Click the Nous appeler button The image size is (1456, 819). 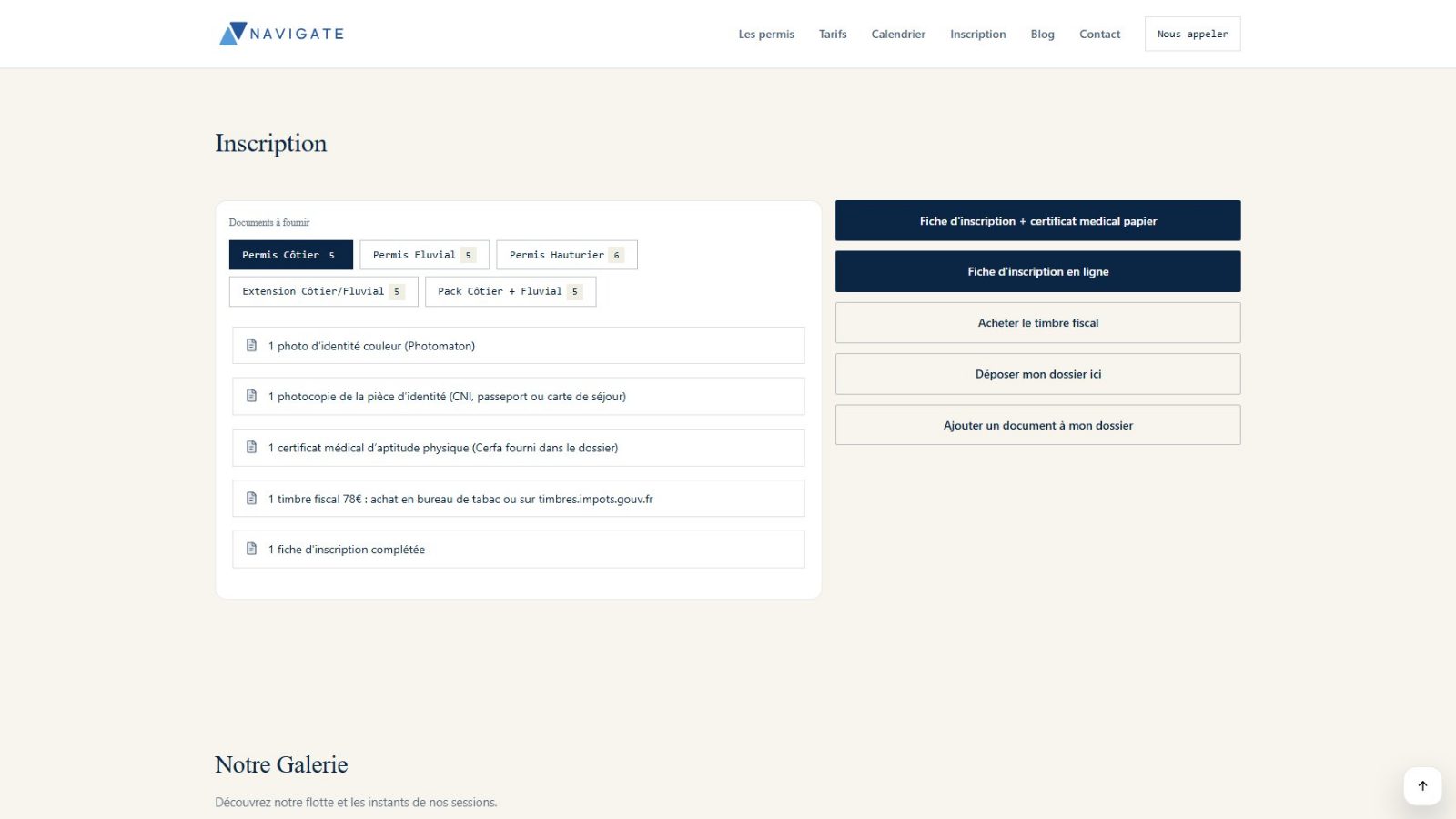[1192, 34]
